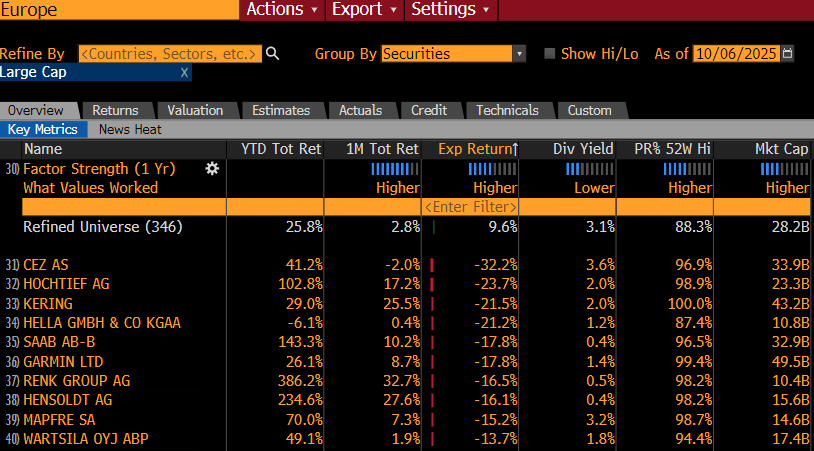This screenshot has width=814, height=451.
Task: Click the Refine By input field
Action: [x=169, y=54]
